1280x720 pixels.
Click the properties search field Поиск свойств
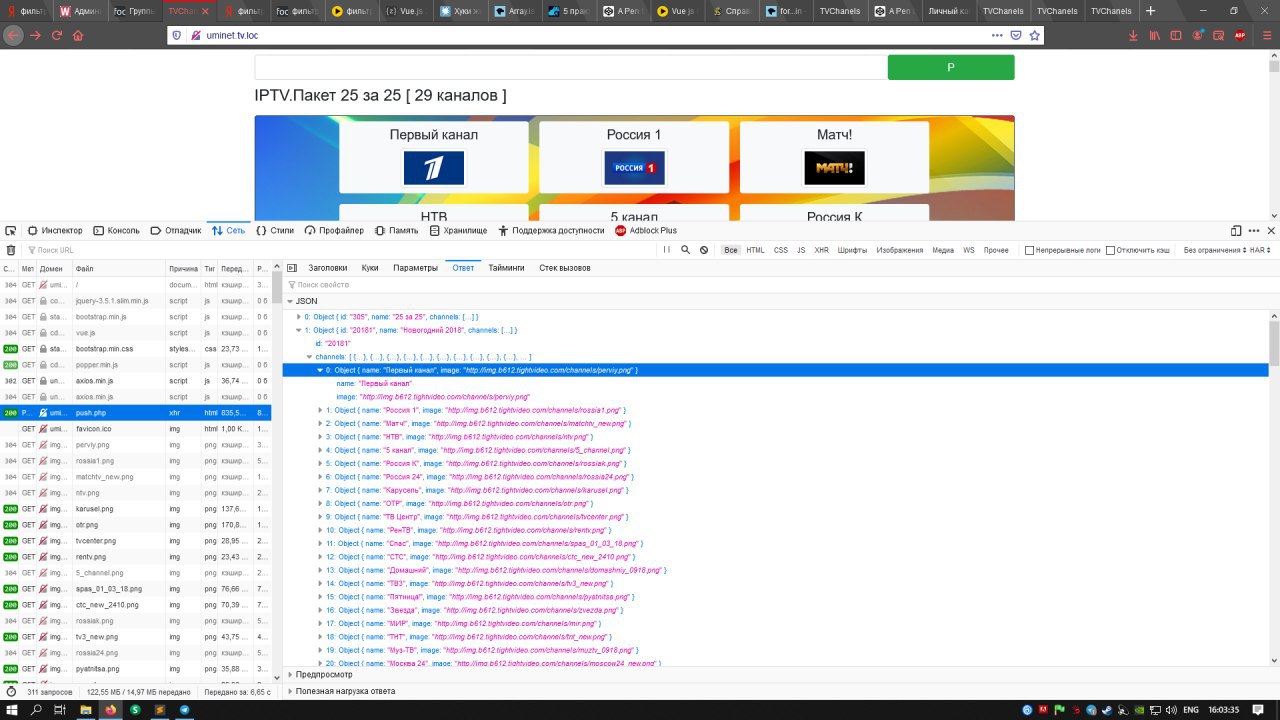click(x=780, y=285)
